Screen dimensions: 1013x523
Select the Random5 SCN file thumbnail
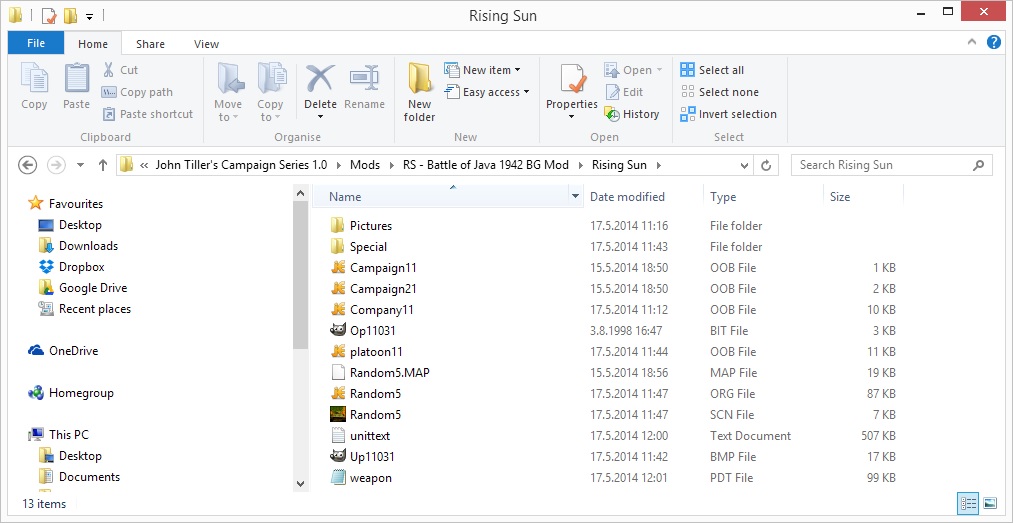pos(338,415)
